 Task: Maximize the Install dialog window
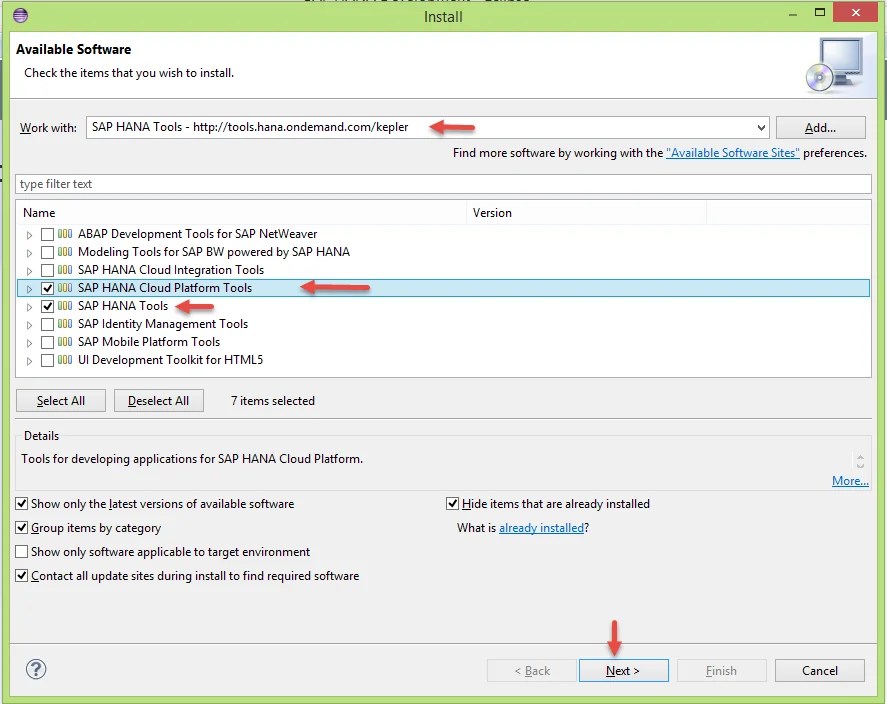click(x=820, y=12)
